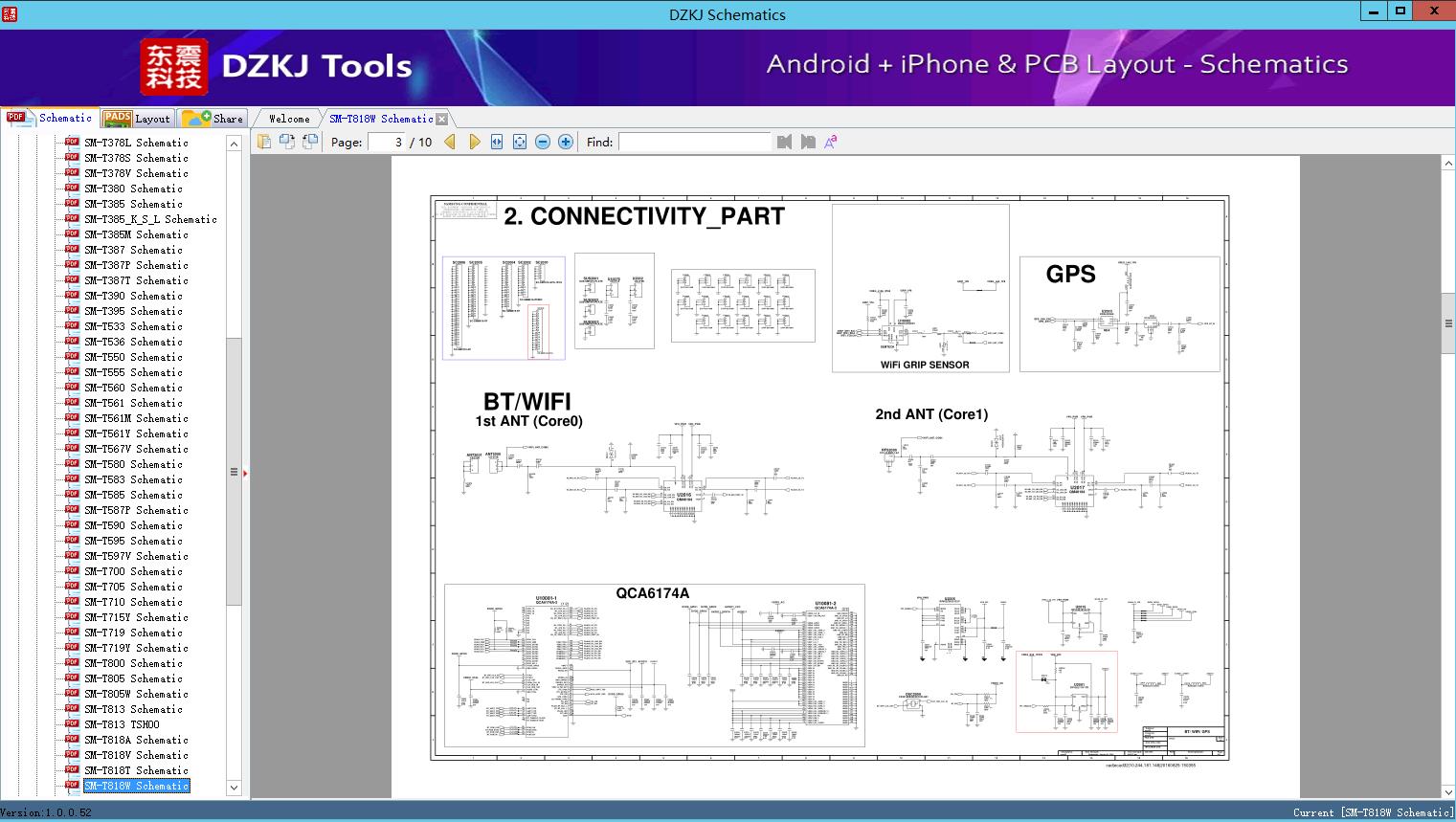Open the Share tab
The height and width of the screenshot is (822, 1456).
213,119
